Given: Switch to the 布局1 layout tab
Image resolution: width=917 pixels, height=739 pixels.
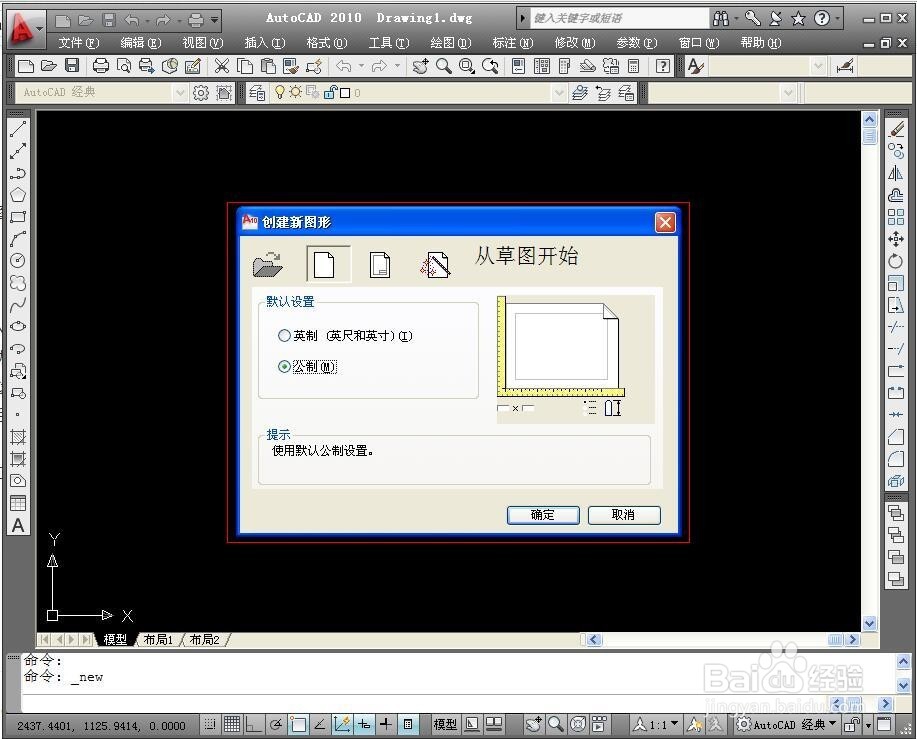Looking at the screenshot, I should [x=158, y=639].
